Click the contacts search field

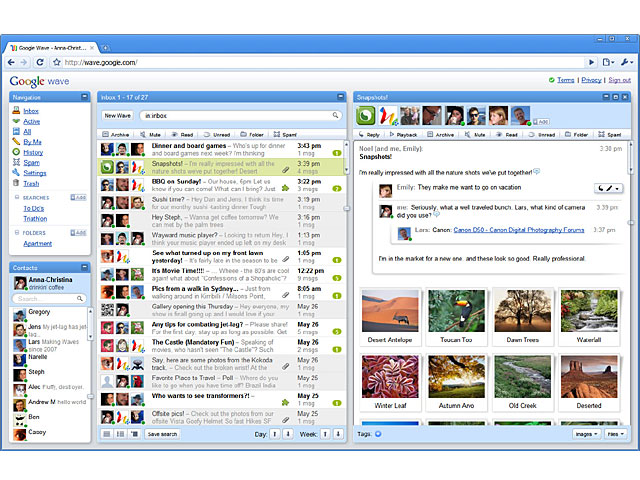pos(46,298)
